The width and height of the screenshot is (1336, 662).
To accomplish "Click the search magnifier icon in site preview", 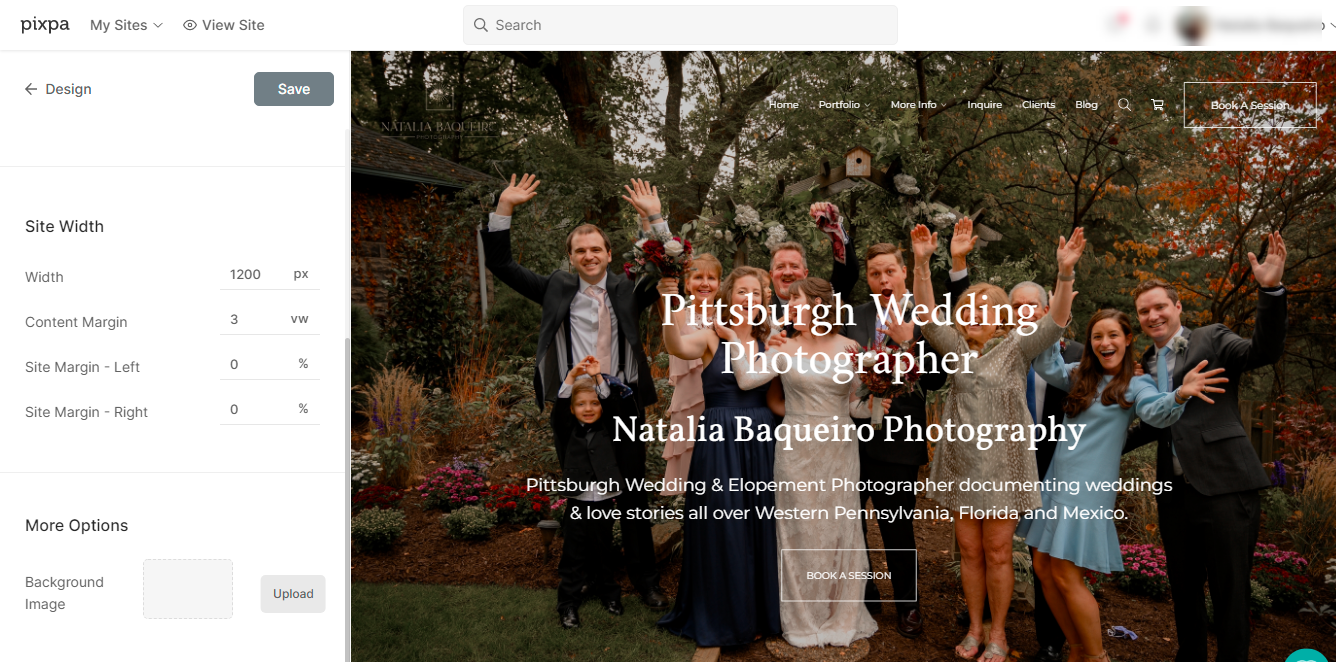I will [1124, 105].
